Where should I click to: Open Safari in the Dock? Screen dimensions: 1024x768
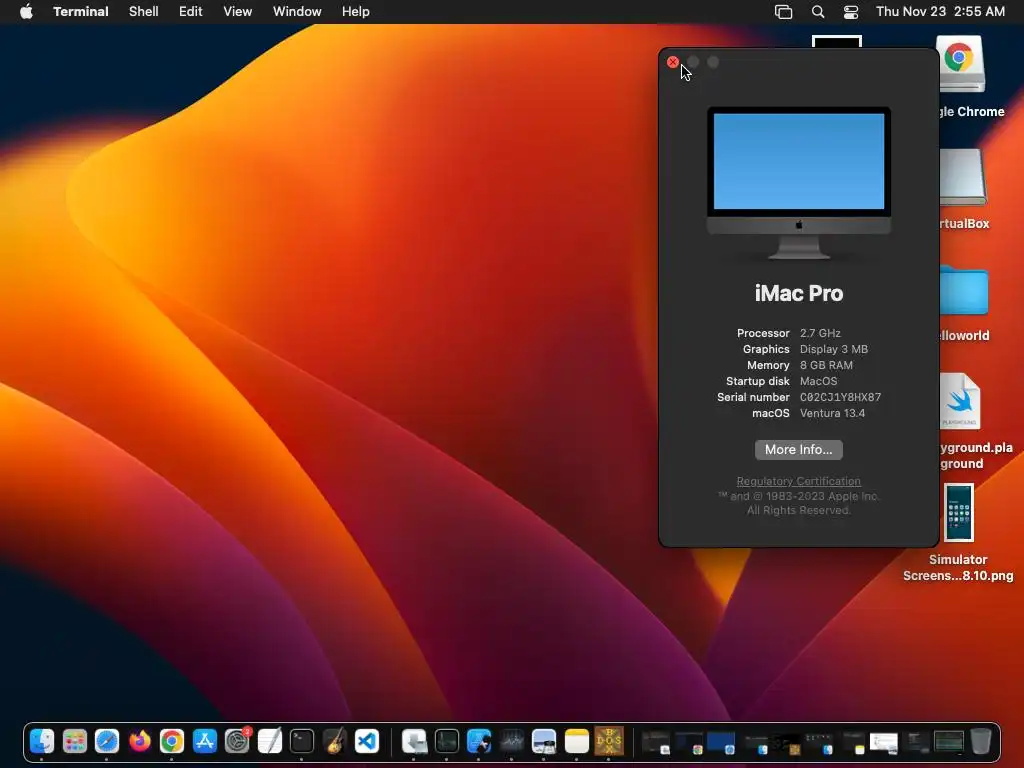click(107, 741)
